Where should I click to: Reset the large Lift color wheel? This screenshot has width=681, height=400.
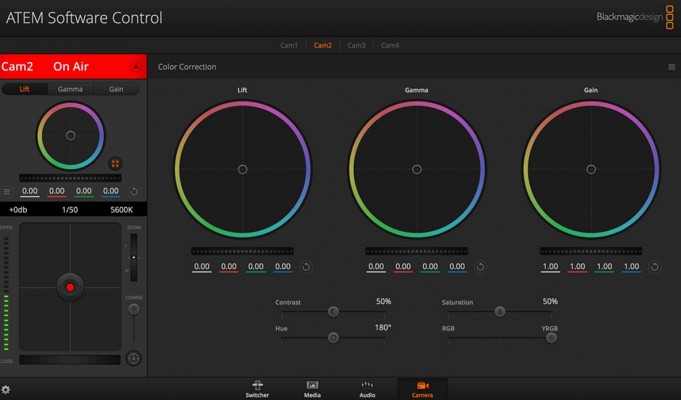click(306, 267)
